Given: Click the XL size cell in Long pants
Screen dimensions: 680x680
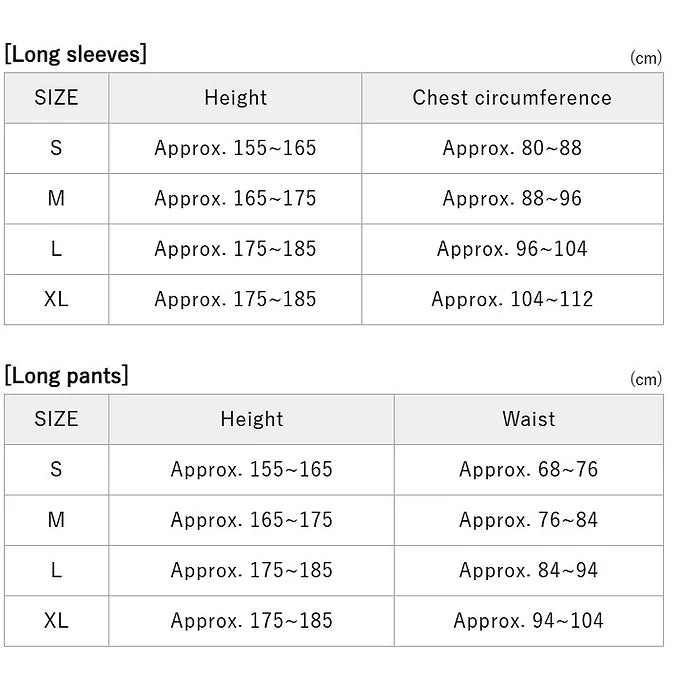Looking at the screenshot, I should click(56, 621).
